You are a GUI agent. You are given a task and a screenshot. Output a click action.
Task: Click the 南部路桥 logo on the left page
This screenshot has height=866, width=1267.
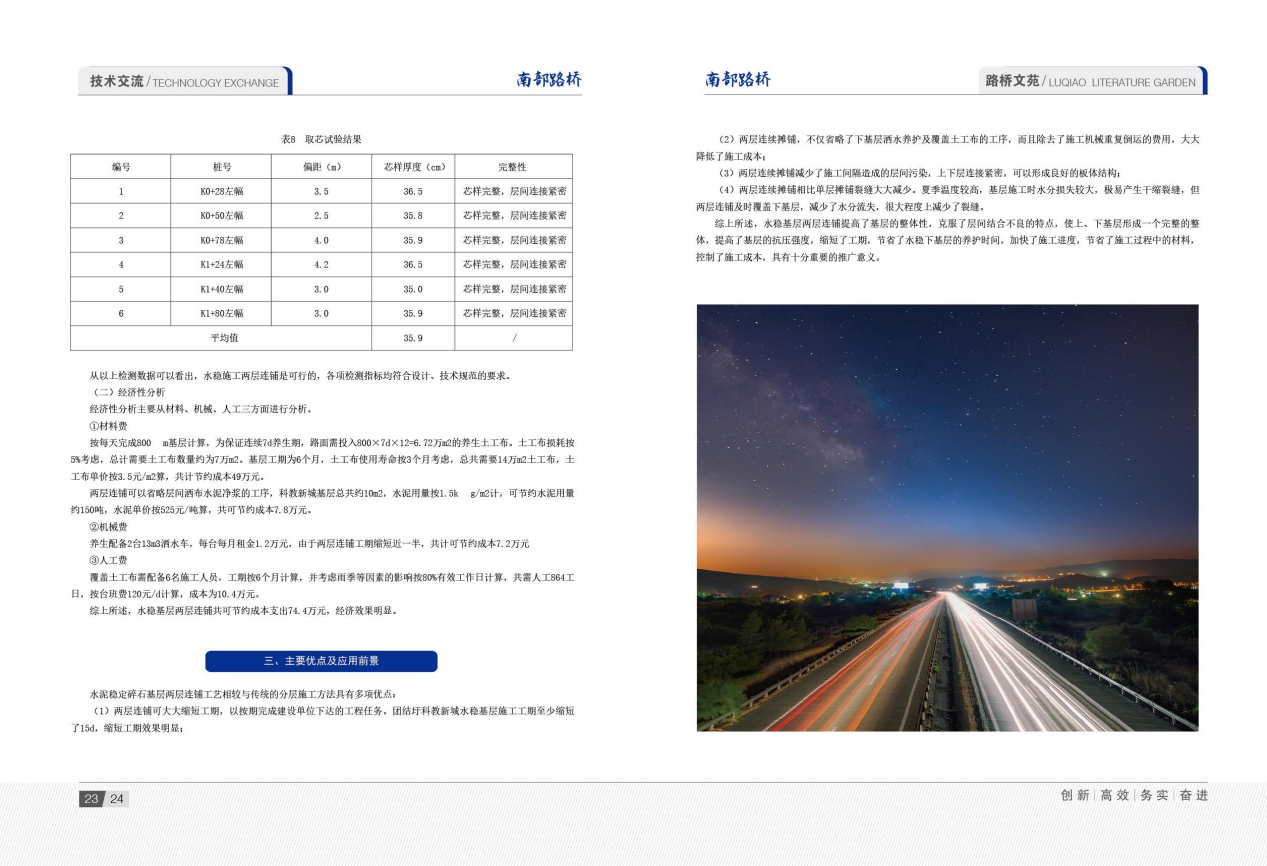548,80
